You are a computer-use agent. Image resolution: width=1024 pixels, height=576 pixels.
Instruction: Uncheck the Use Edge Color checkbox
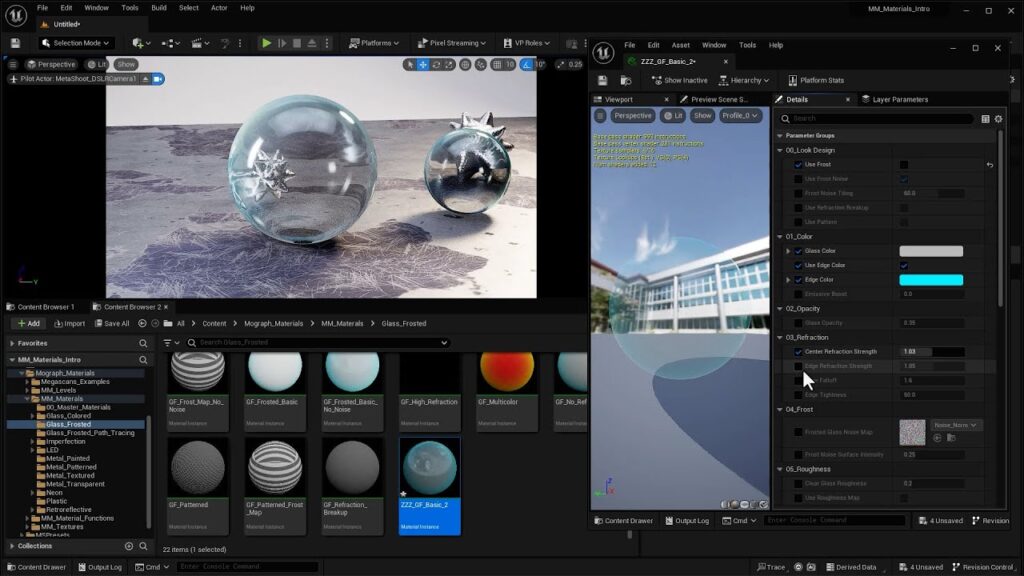(x=903, y=266)
